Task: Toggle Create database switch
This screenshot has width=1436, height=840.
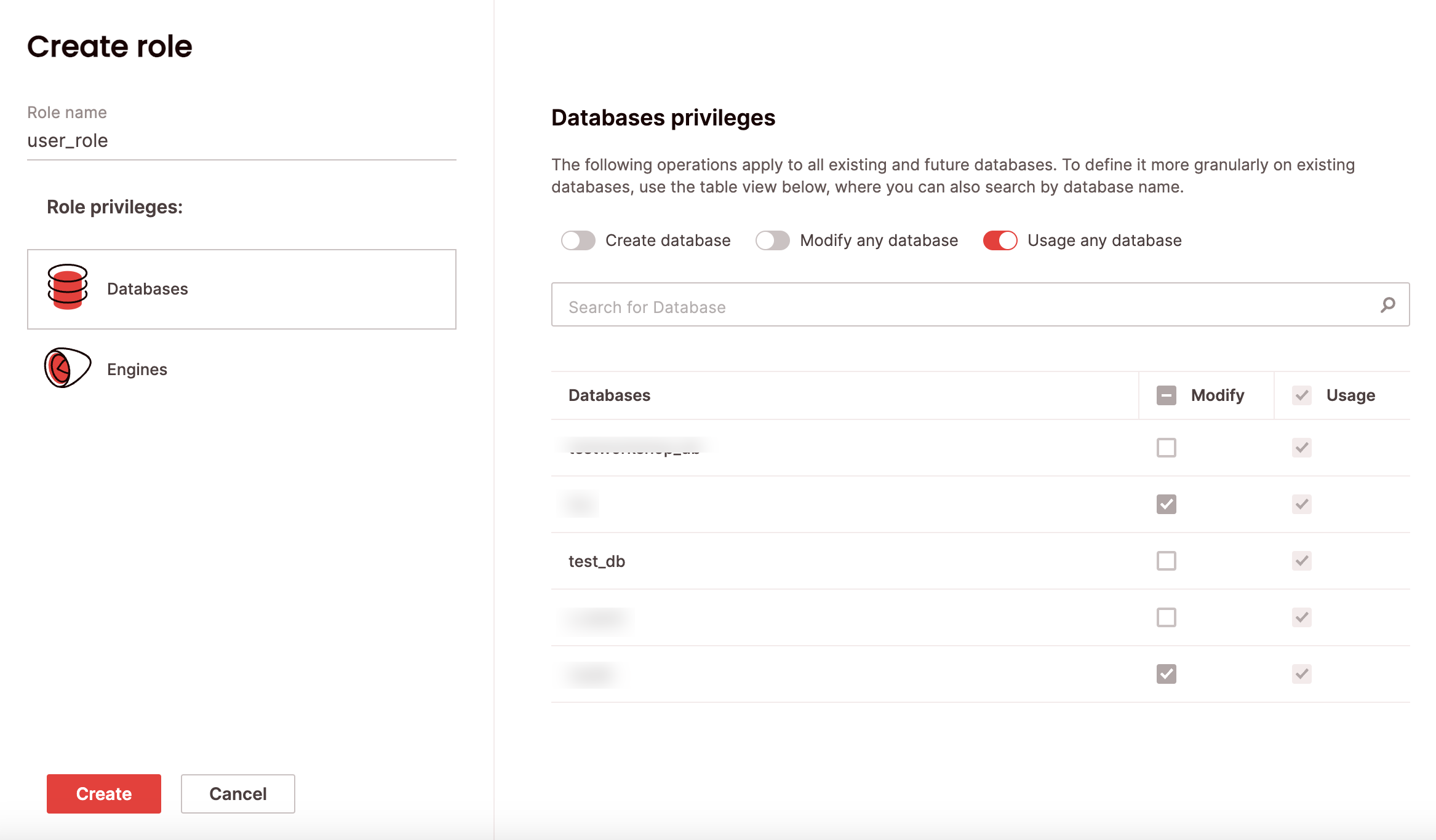Action: click(578, 240)
